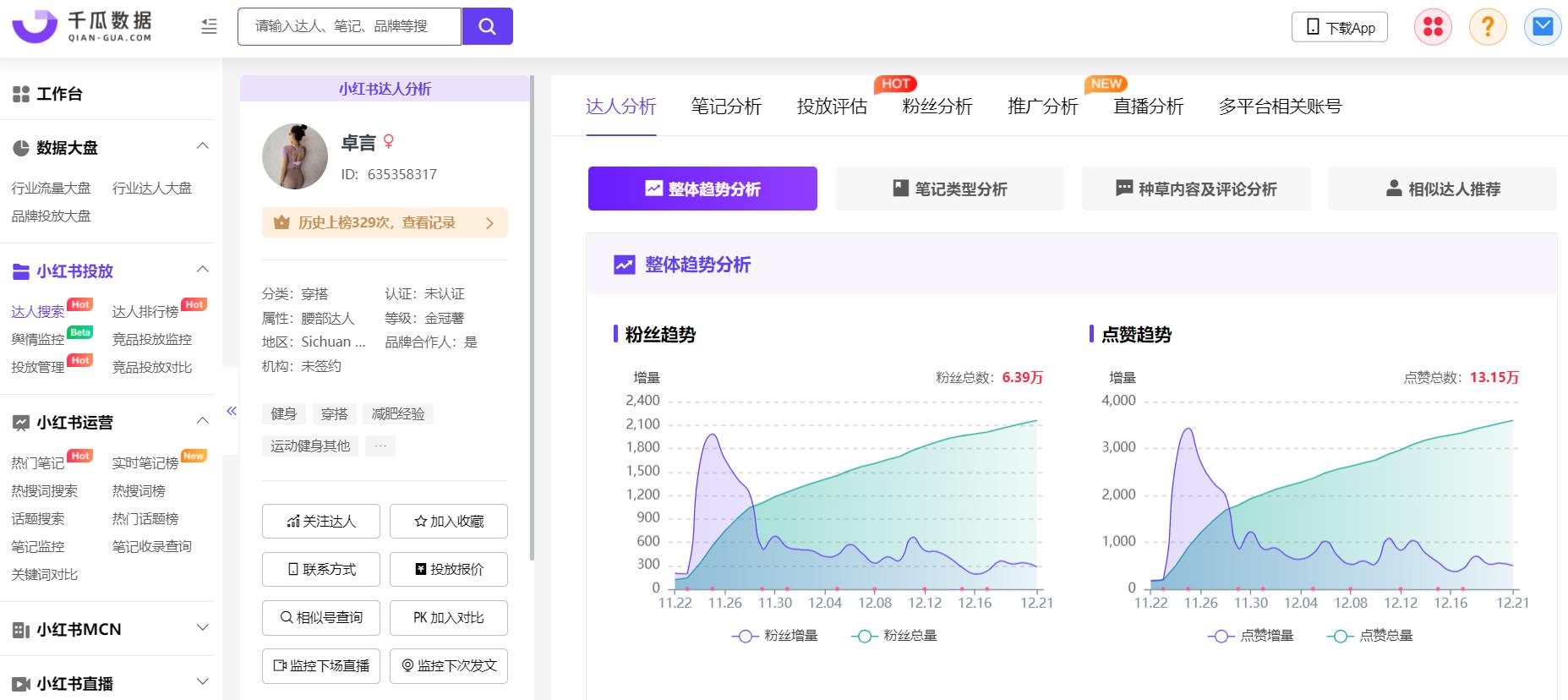Click the PK 加入对比 button

pyautogui.click(x=449, y=618)
